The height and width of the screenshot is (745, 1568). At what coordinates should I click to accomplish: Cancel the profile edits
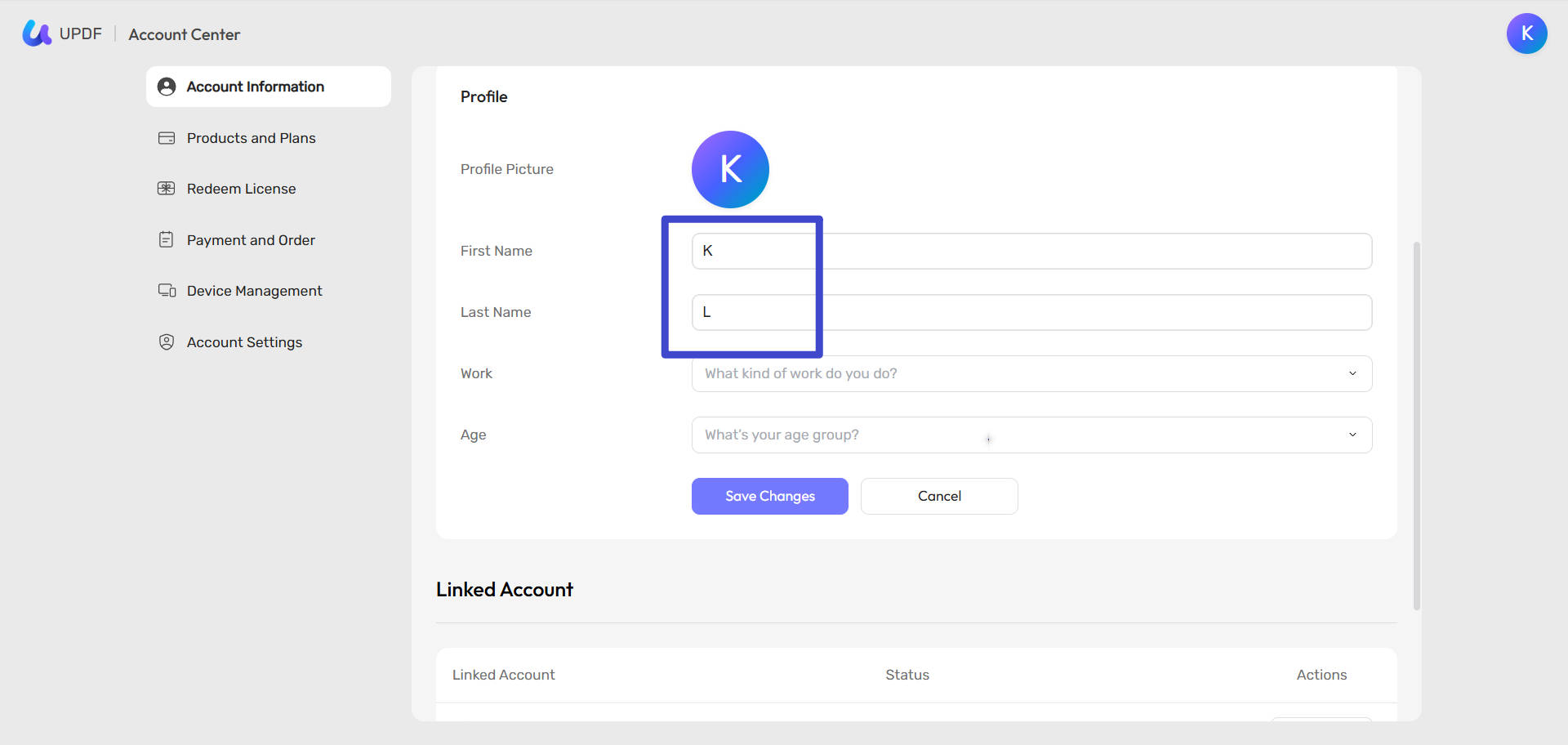tap(939, 496)
